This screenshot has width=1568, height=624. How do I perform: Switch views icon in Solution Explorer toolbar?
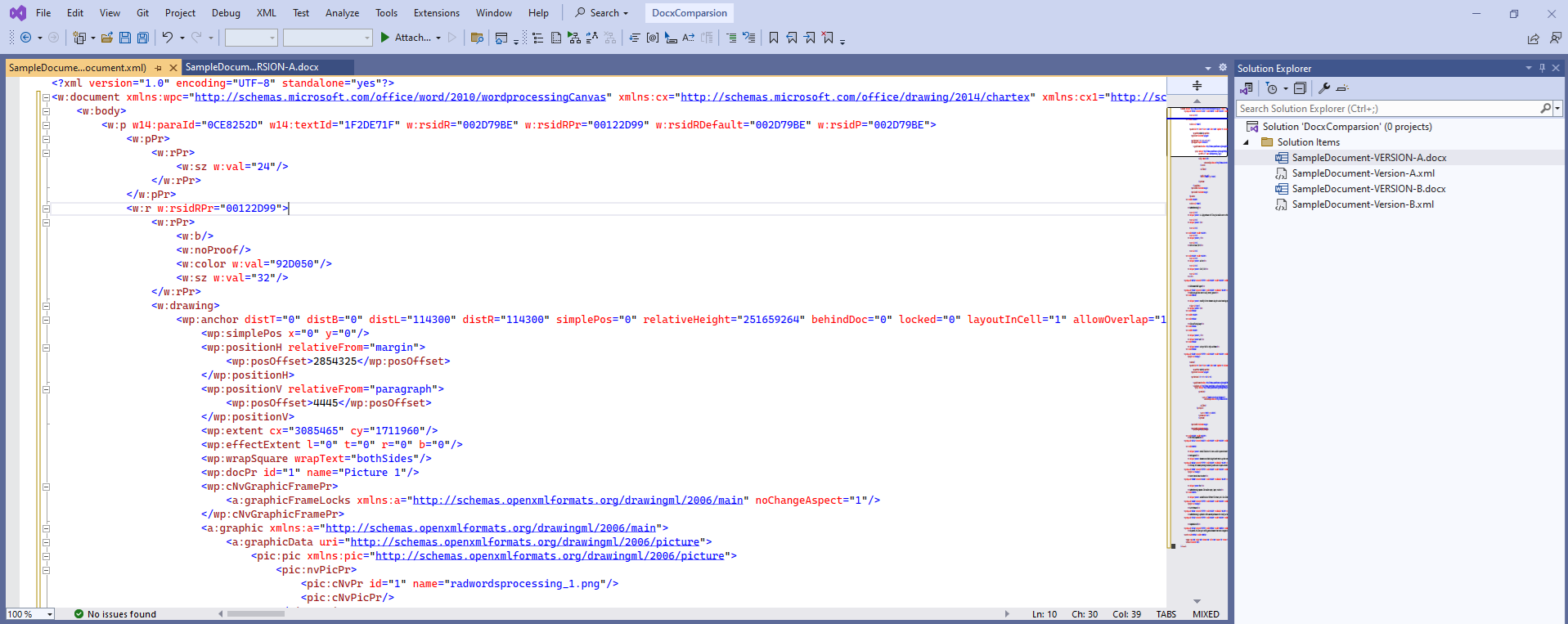pos(1247,88)
